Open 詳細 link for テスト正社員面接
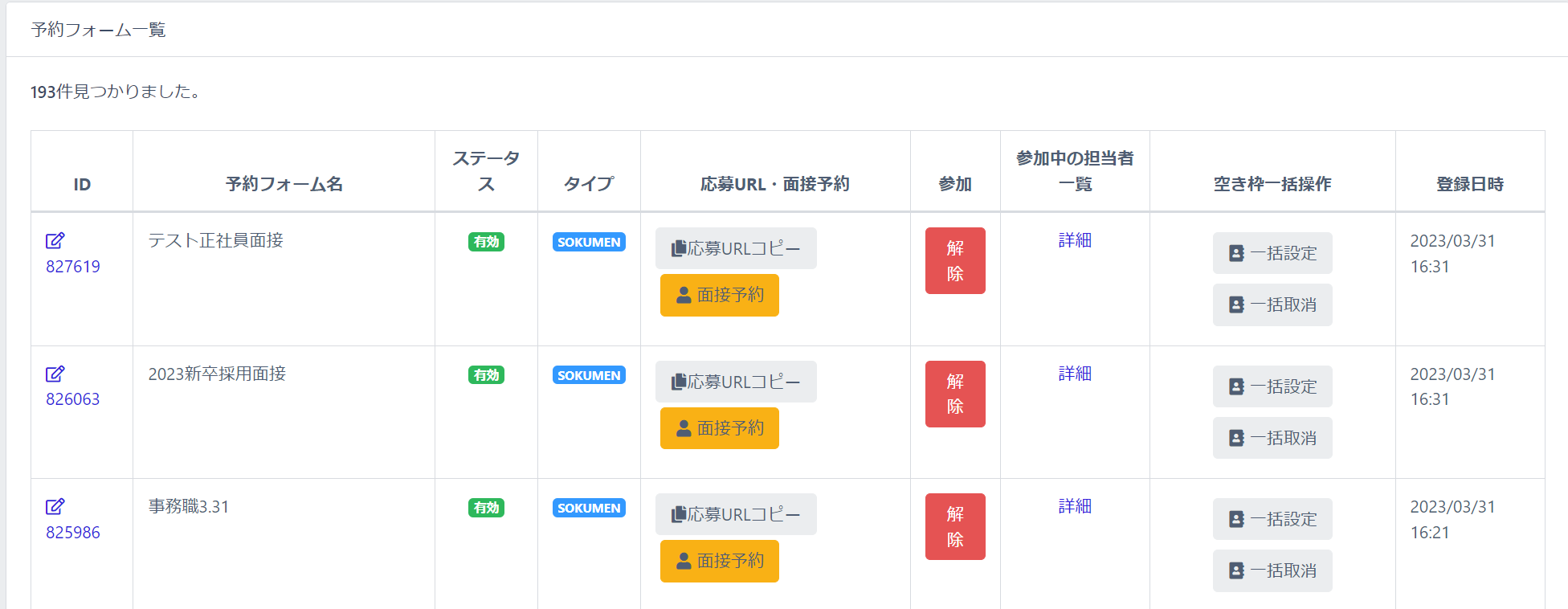Image resolution: width=1568 pixels, height=609 pixels. click(x=1075, y=240)
